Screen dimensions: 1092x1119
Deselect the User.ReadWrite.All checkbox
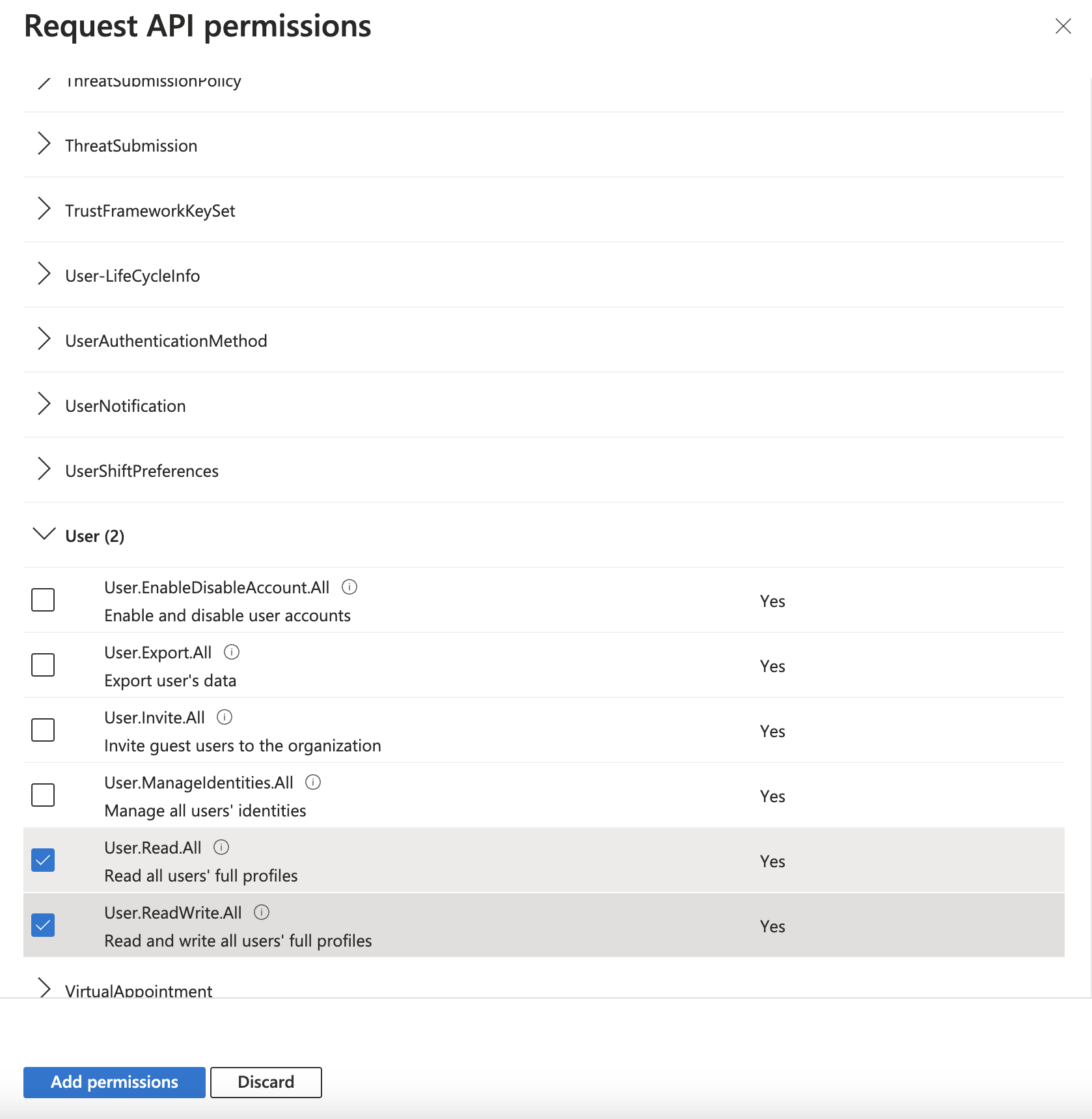pyautogui.click(x=43, y=925)
